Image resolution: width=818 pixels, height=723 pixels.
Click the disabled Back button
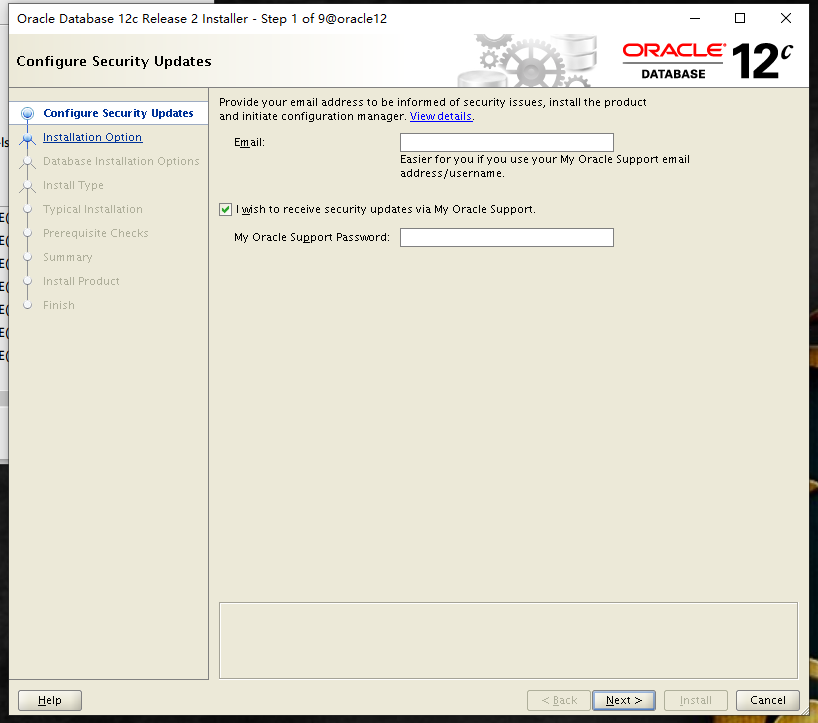[x=559, y=700]
